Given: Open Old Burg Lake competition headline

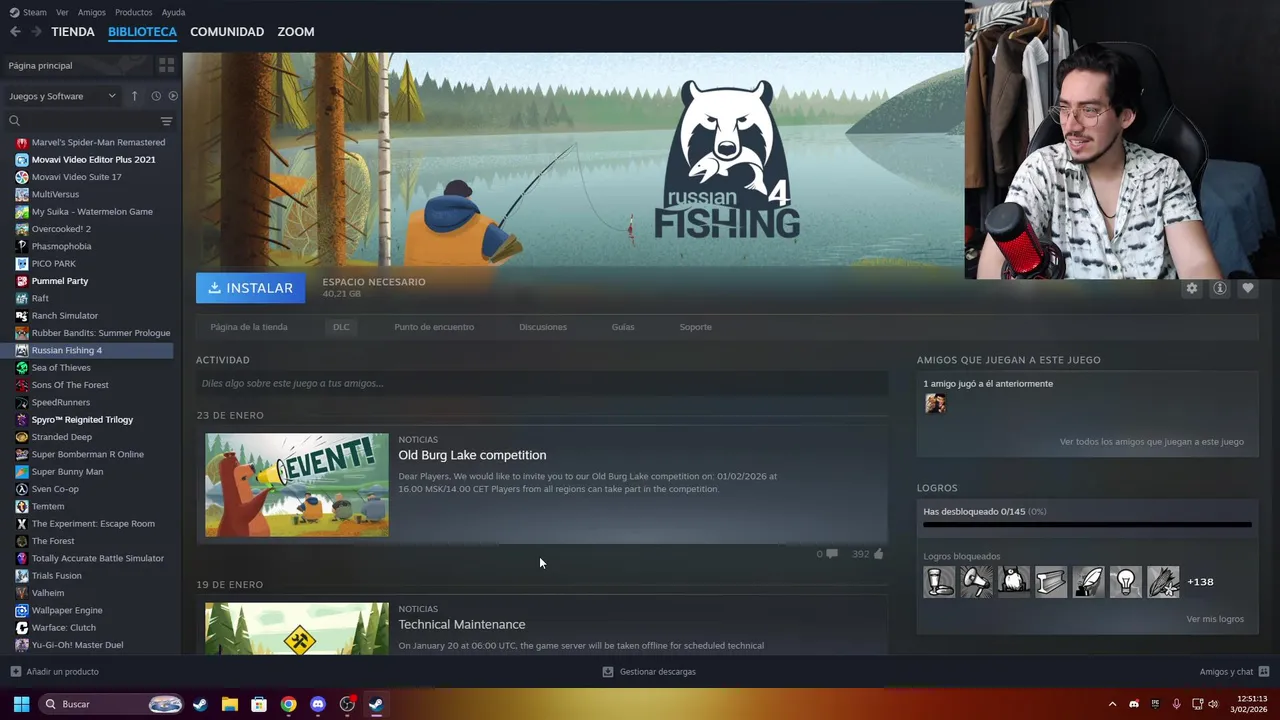Looking at the screenshot, I should pos(472,455).
